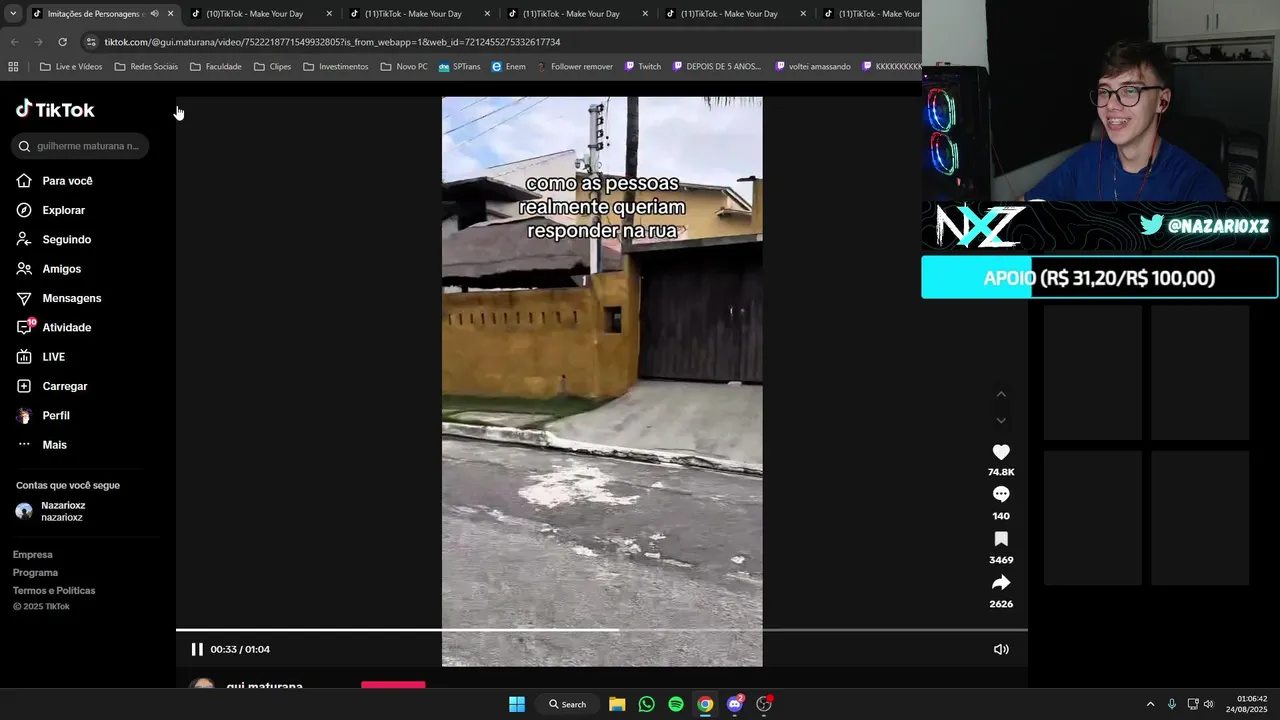1280x720 pixels.
Task: Open the LIVE section
Action: (x=41, y=357)
